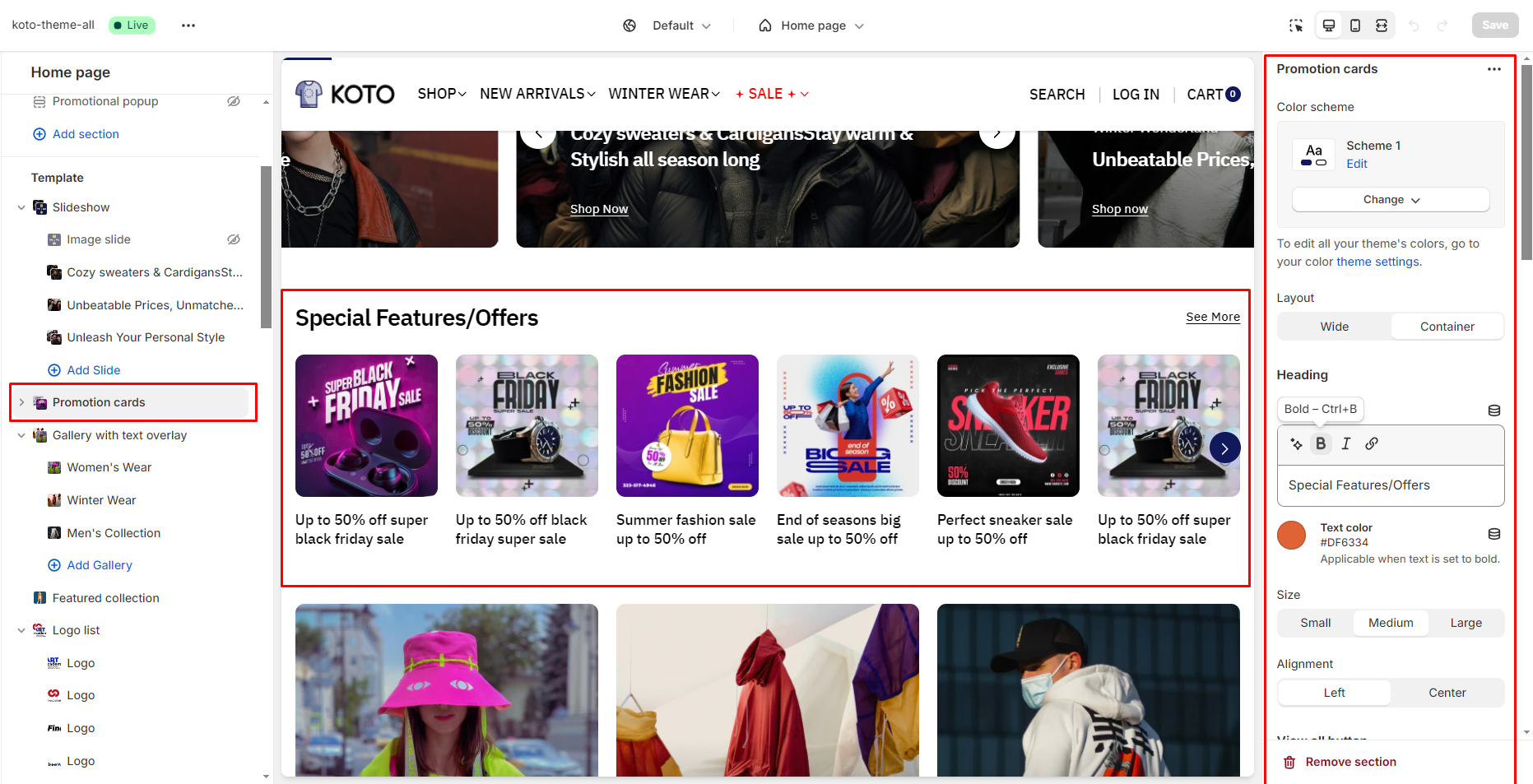Expand the Promotion cards section
The height and width of the screenshot is (784, 1533).
21,402
